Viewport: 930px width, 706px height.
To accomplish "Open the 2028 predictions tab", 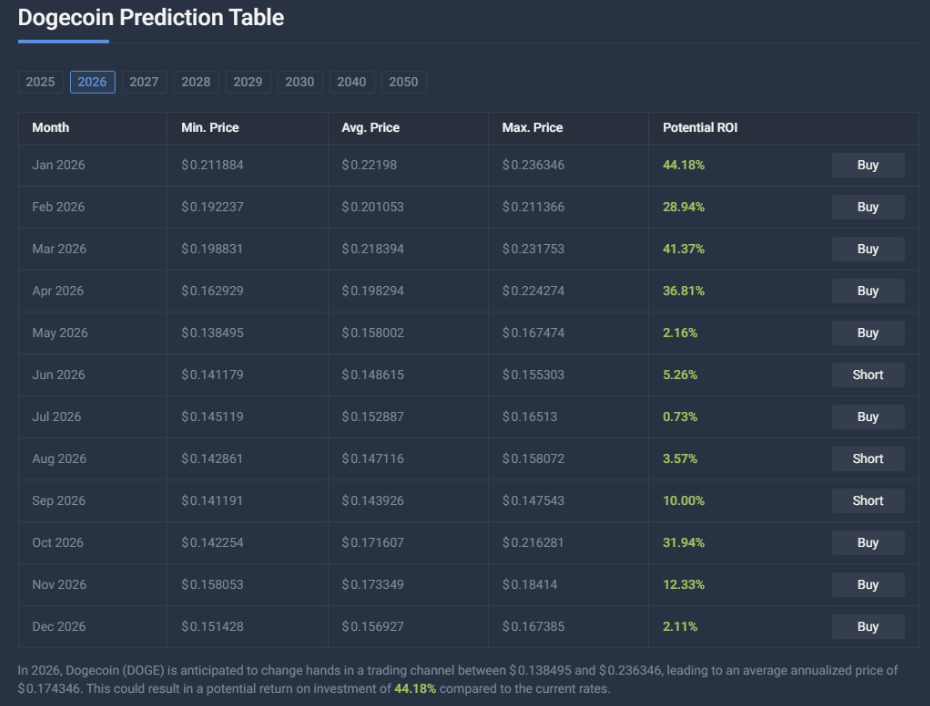I will [x=196, y=82].
